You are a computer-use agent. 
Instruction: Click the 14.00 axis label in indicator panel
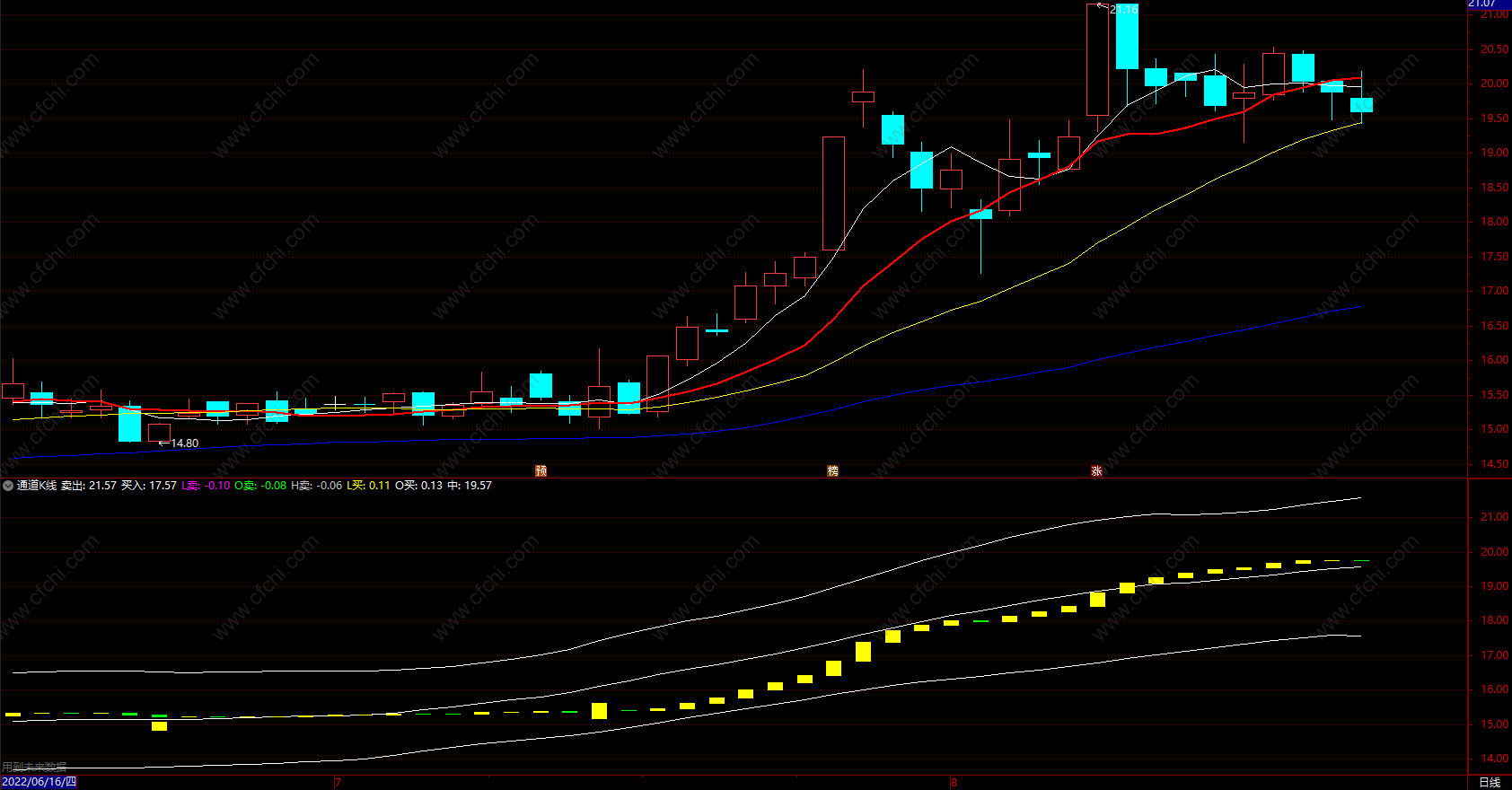pos(1495,759)
